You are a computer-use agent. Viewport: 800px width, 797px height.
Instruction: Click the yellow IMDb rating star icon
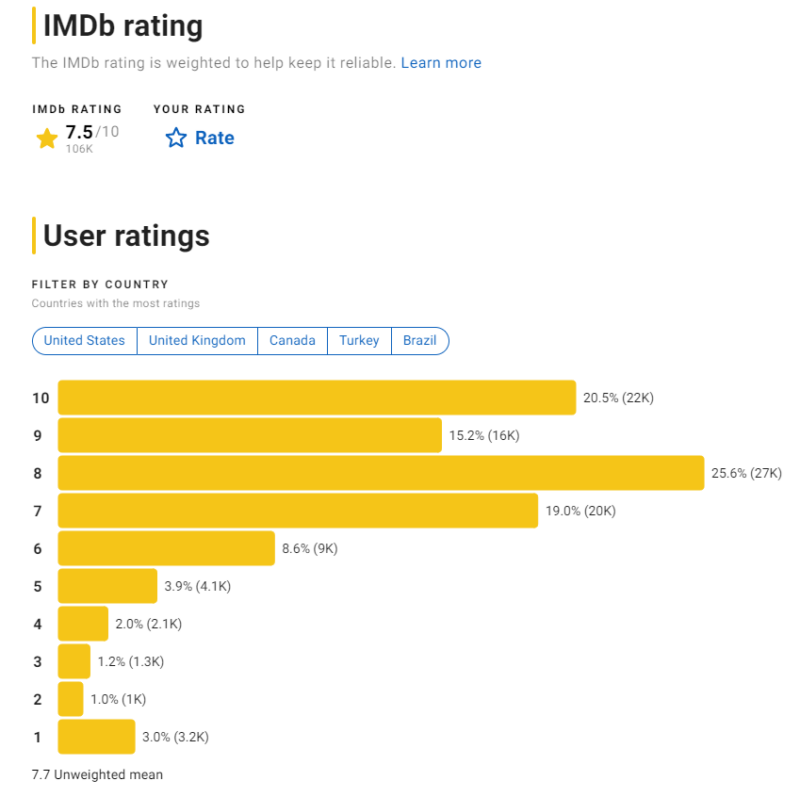[46, 139]
